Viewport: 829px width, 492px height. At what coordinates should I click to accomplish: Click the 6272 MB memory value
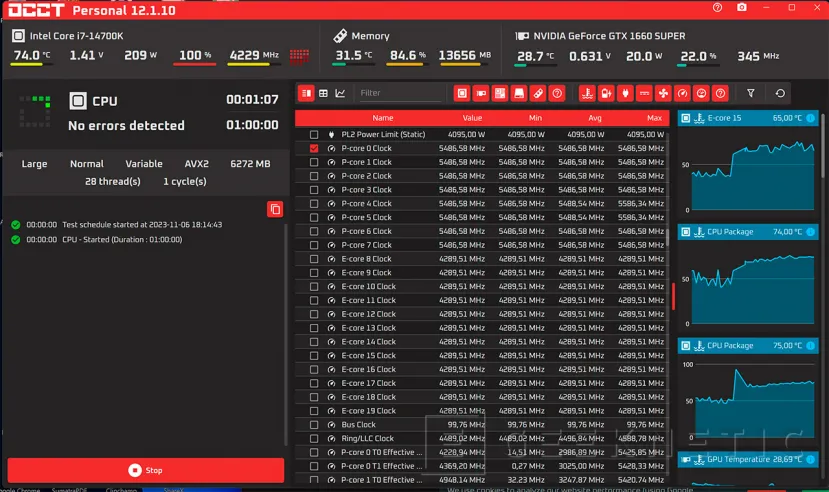[250, 164]
